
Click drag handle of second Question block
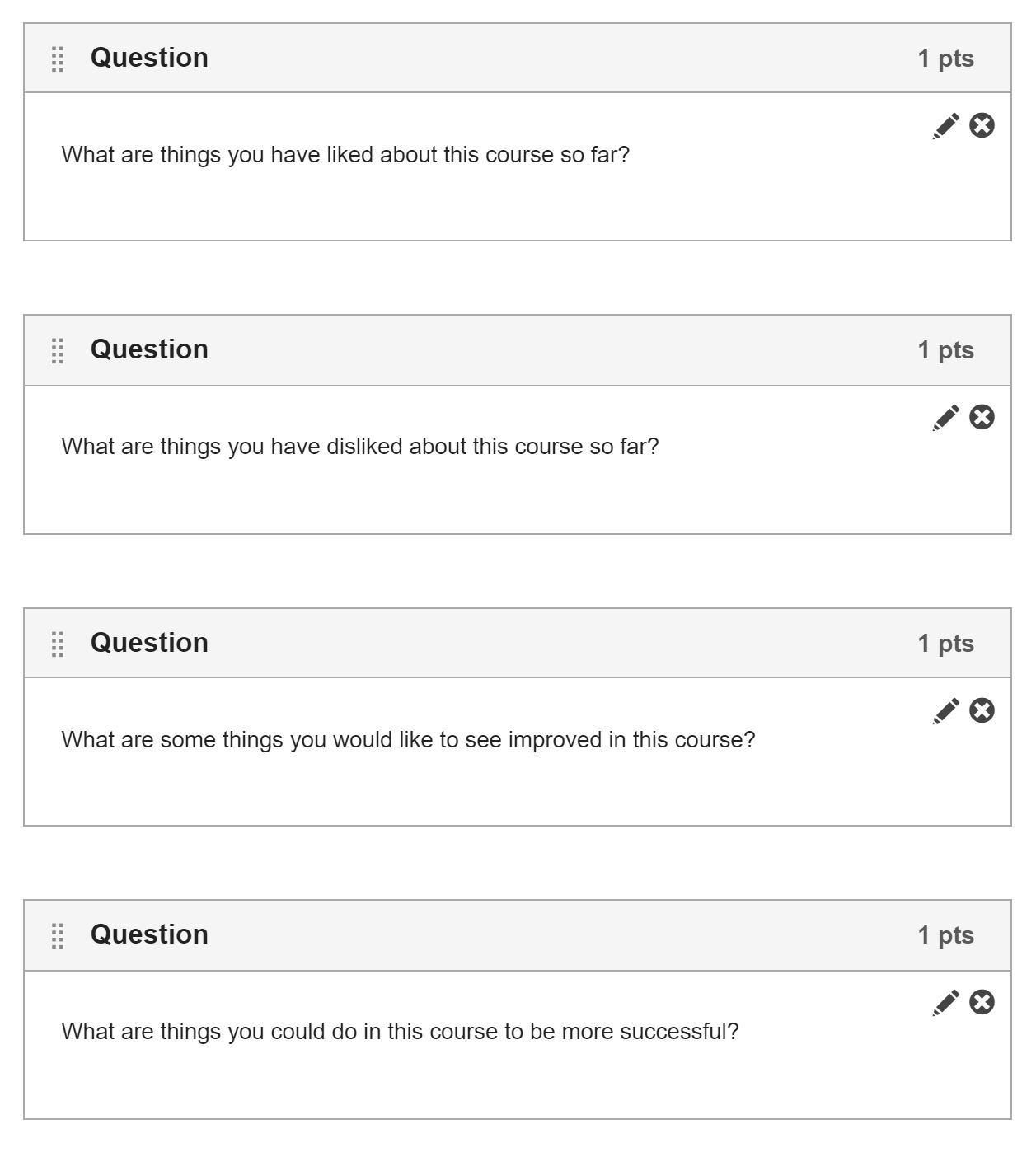(58, 351)
